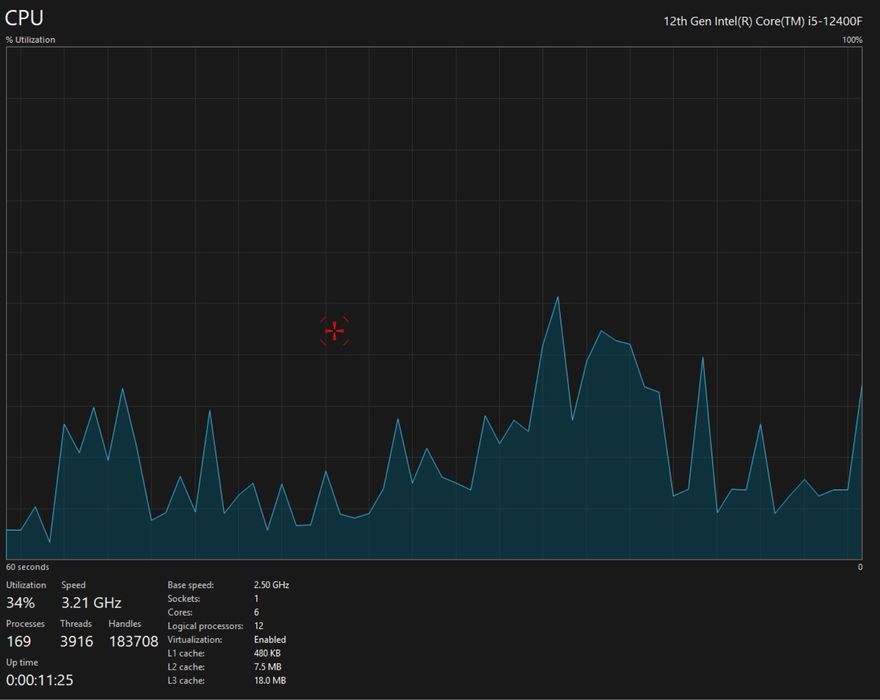Screen dimensions: 880x700
Task: Click the Threads count 3916
Action: (76, 642)
